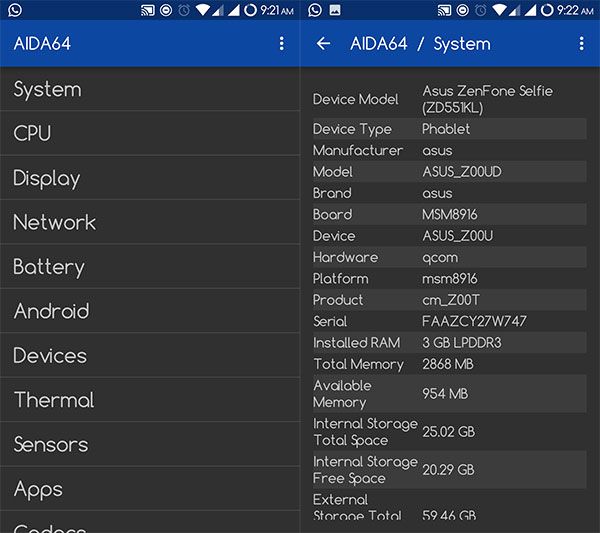Select the Platform msm8916 row
Screen dimensions: 600x533
(450, 279)
